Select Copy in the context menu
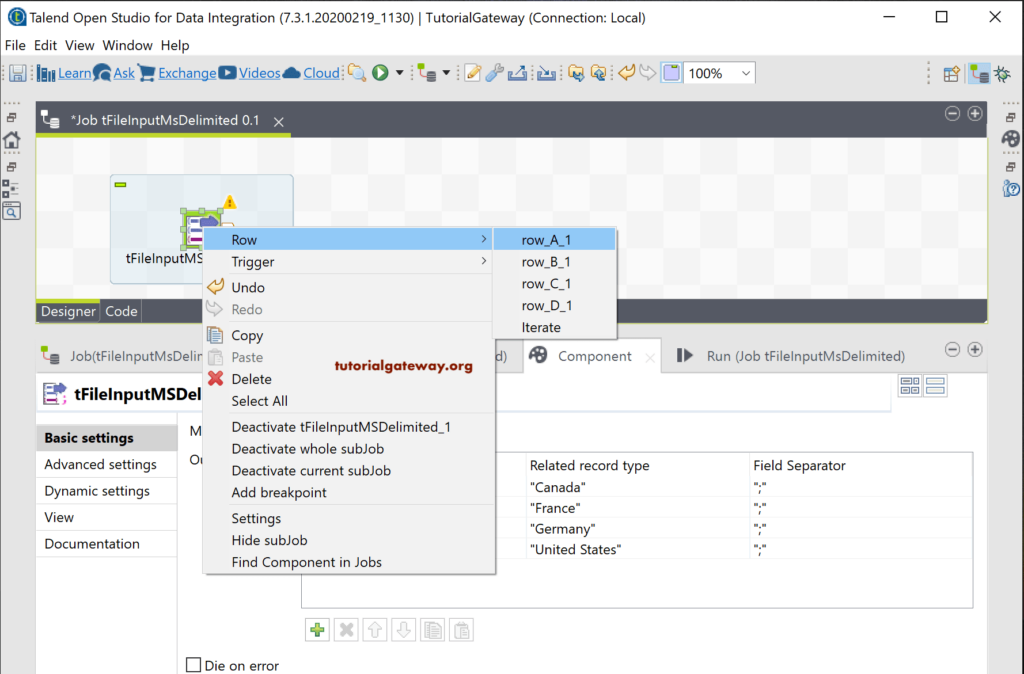The height and width of the screenshot is (674, 1024). [x=349, y=335]
